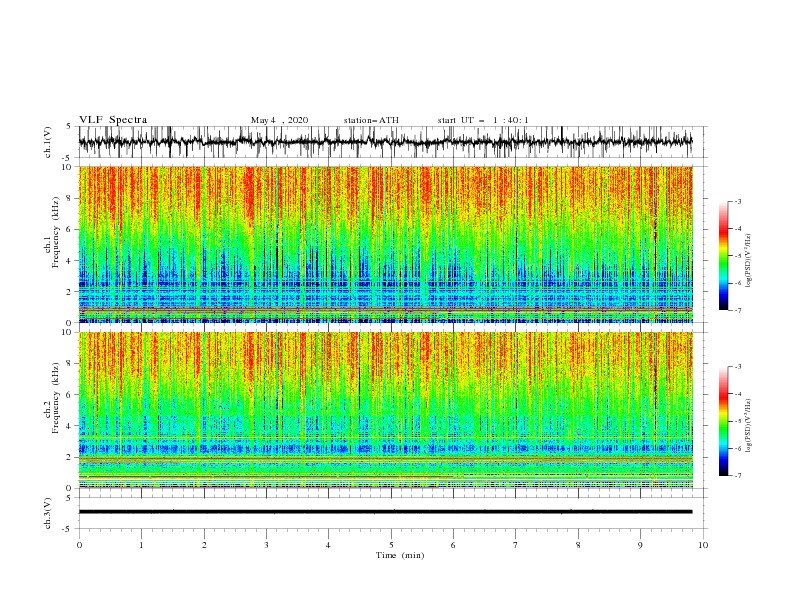Click the "-5" tick of ch.3(V) axis
This screenshot has width=792, height=612.
point(68,529)
